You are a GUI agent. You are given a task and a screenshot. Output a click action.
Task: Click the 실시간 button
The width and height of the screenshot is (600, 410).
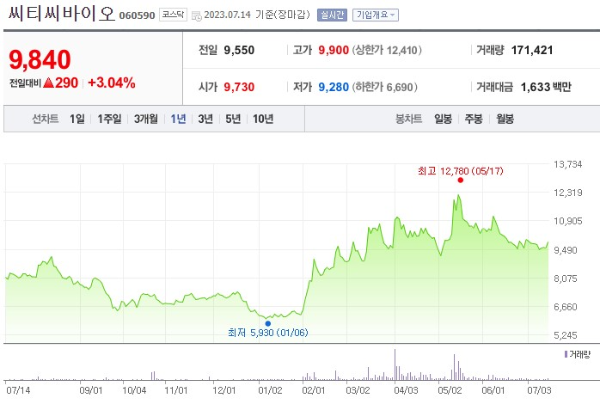point(332,15)
